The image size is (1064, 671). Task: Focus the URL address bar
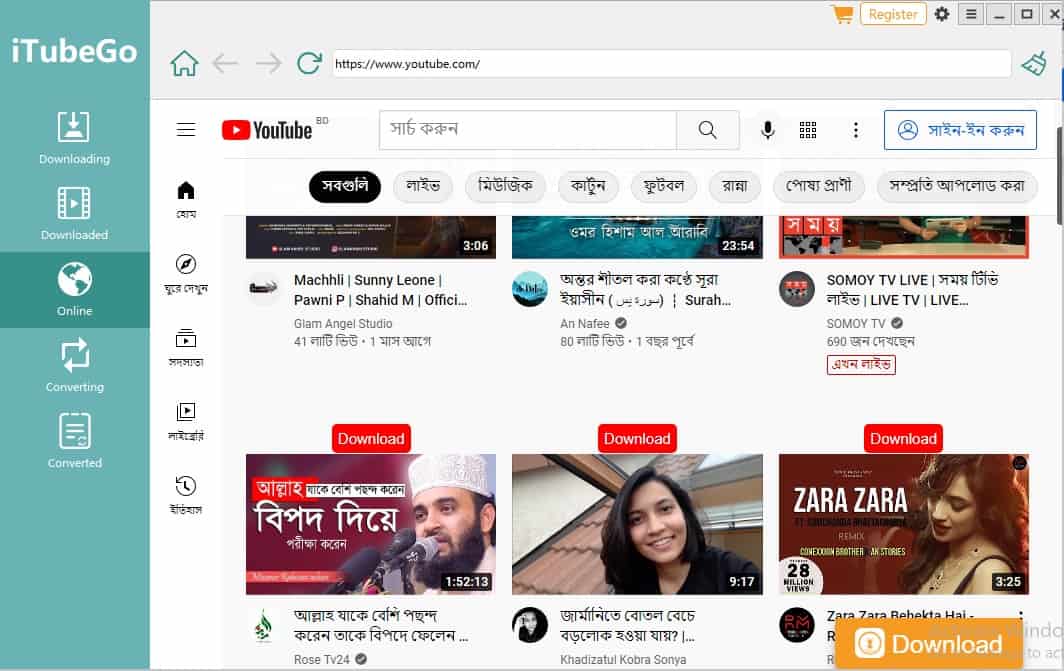pyautogui.click(x=672, y=64)
